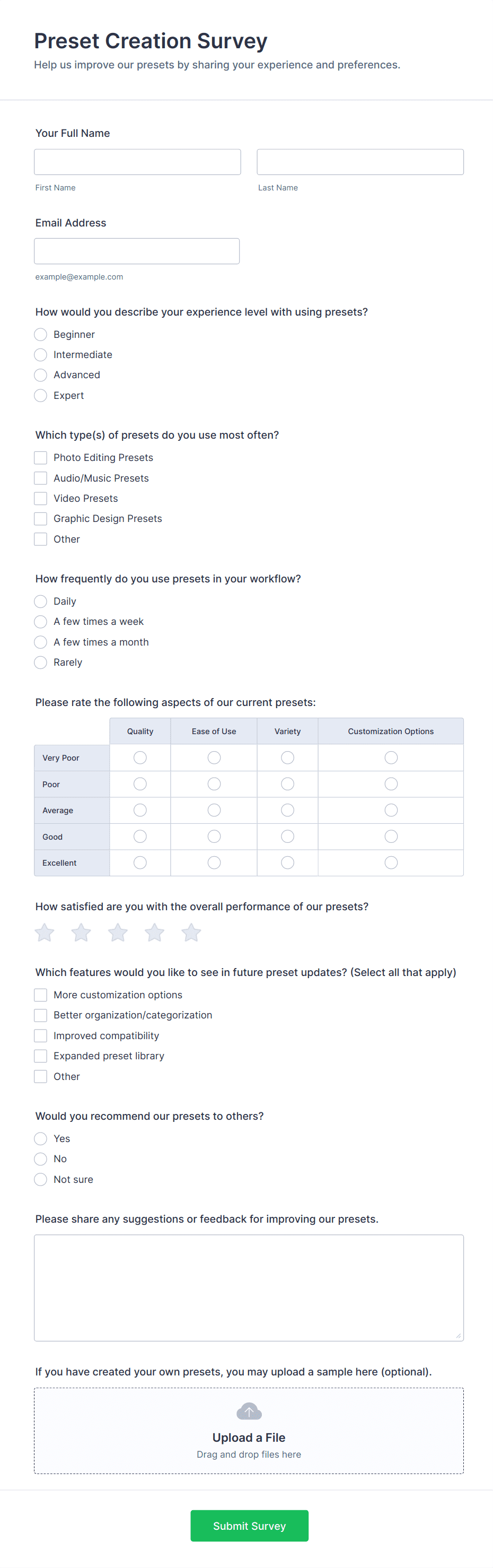The width and height of the screenshot is (493, 1568).
Task: Click the suggestions feedback text area
Action: pyautogui.click(x=249, y=1287)
